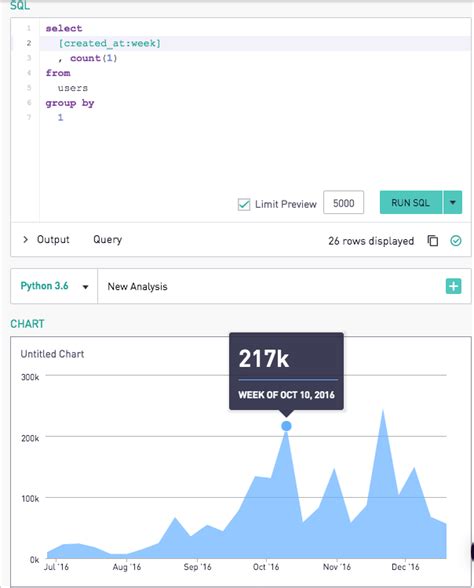Click the copy results icon
This screenshot has height=588, width=474.
click(432, 240)
